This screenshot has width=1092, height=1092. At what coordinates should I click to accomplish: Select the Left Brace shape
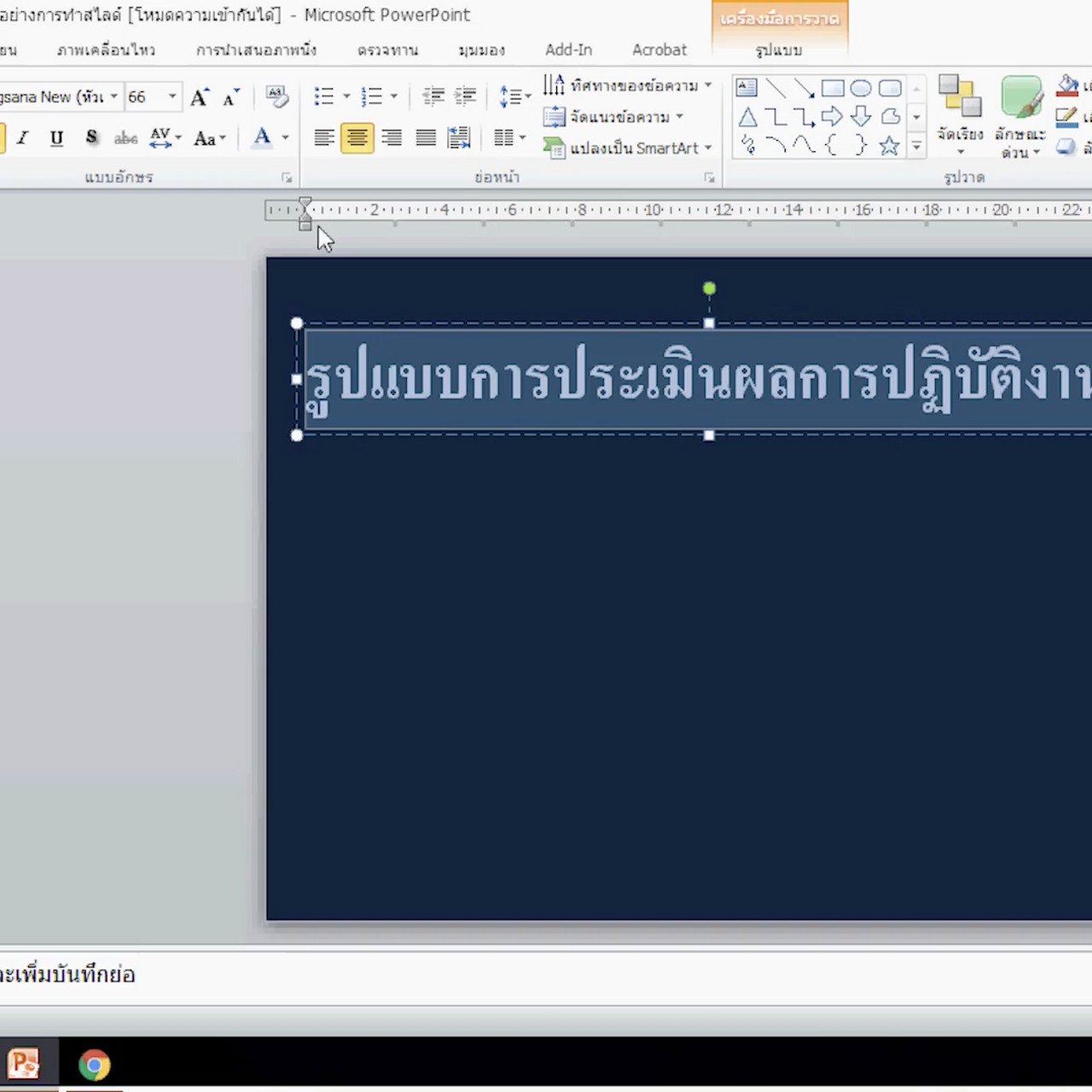[x=833, y=145]
